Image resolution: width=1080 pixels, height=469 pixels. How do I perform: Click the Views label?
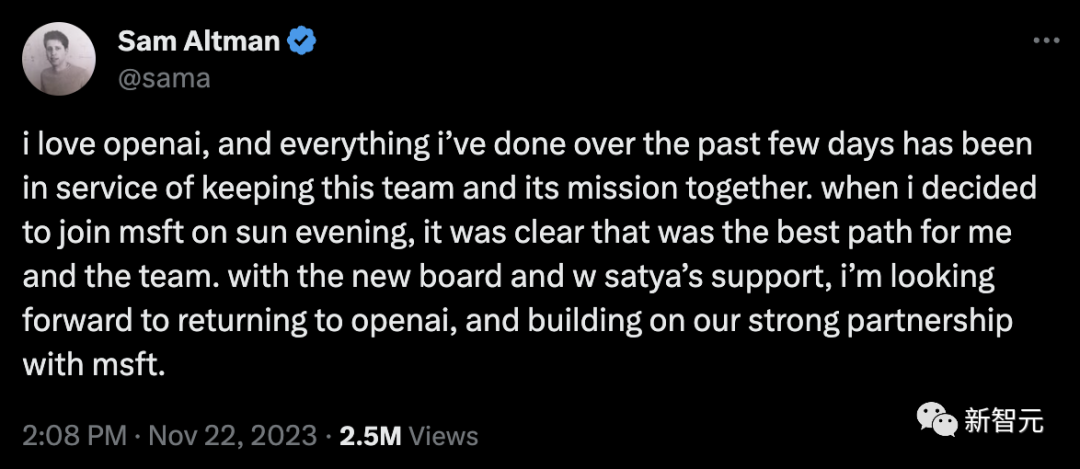pyautogui.click(x=444, y=436)
